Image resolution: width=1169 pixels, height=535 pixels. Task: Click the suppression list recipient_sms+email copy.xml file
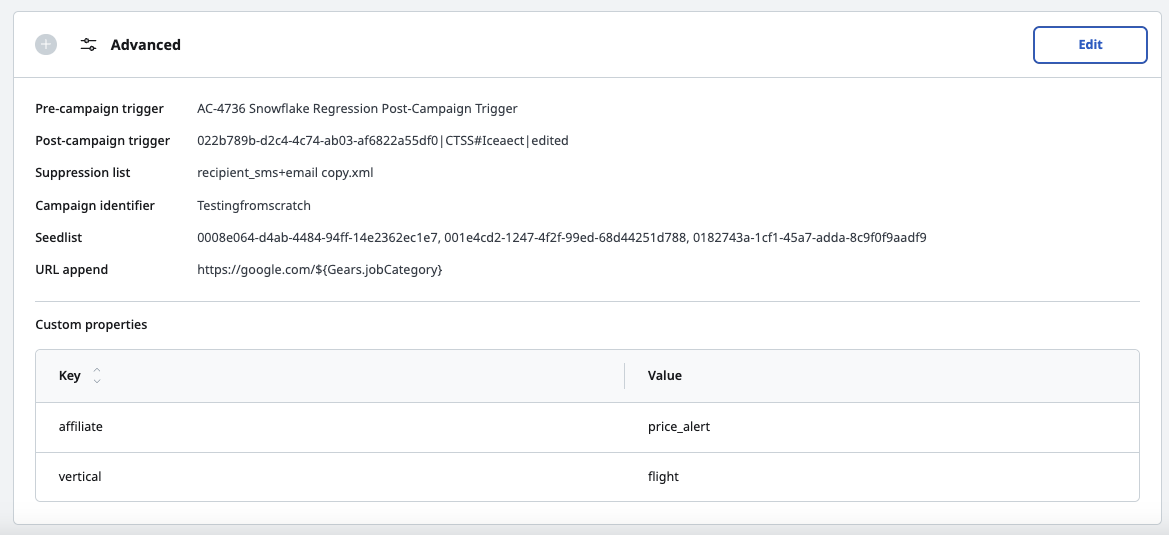point(285,173)
